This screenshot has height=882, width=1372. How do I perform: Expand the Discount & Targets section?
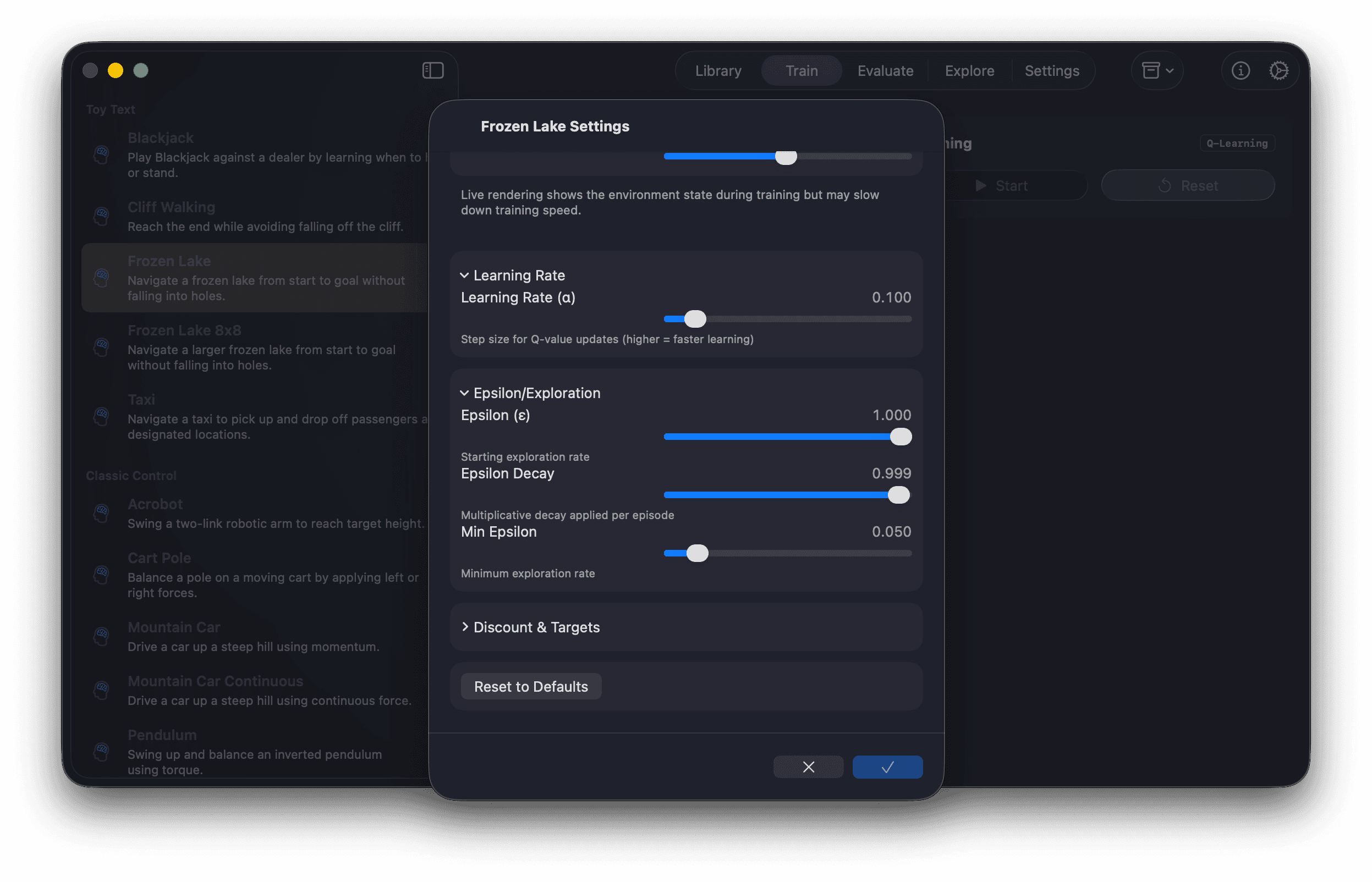coord(465,627)
